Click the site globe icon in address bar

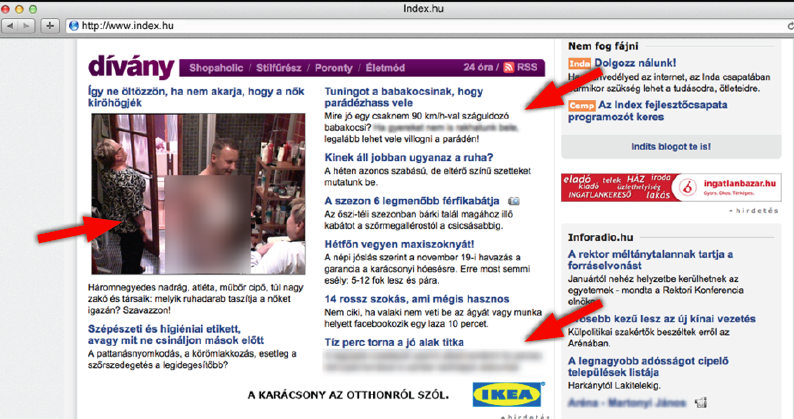tap(74, 25)
